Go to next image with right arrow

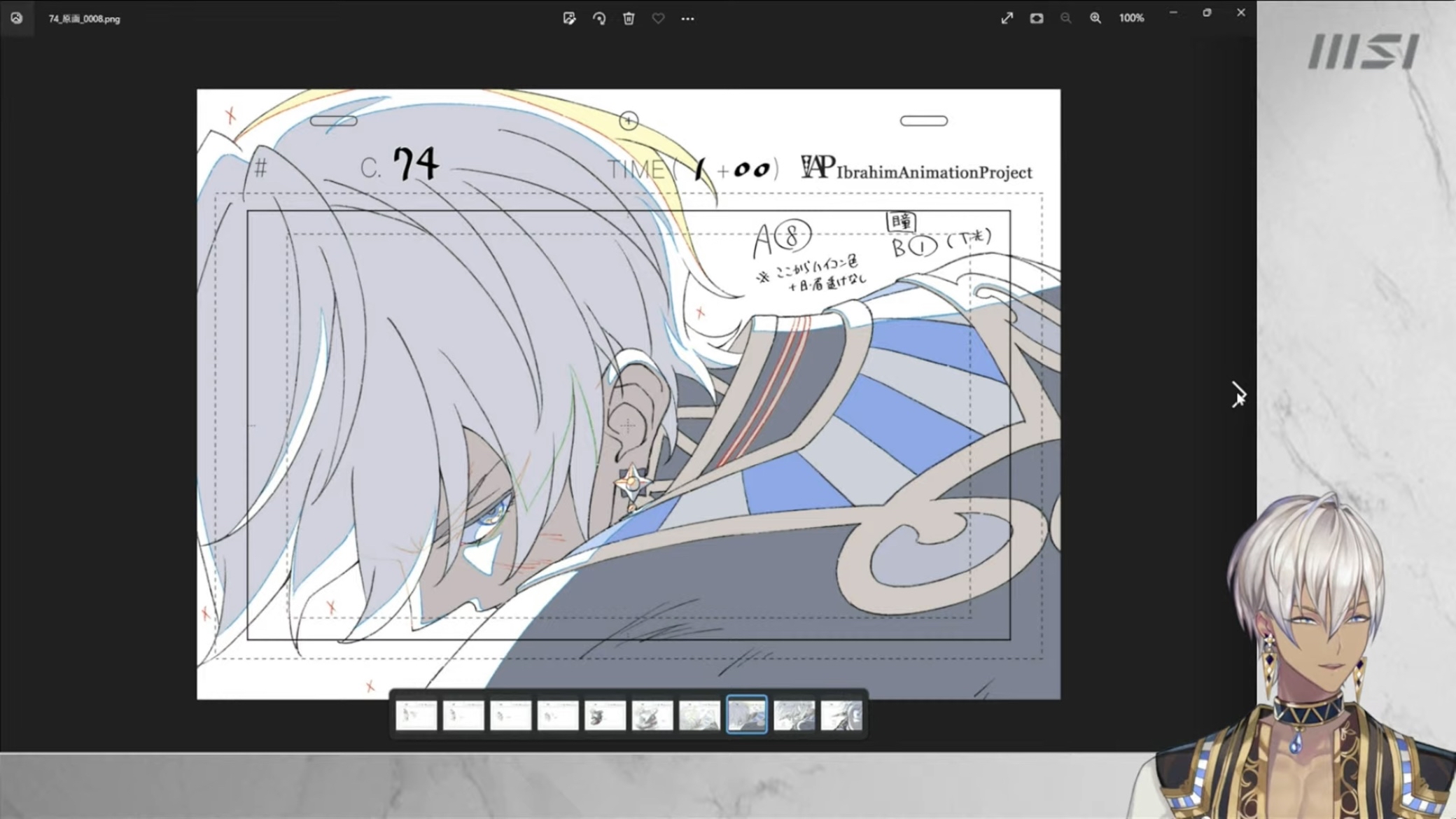point(1238,394)
